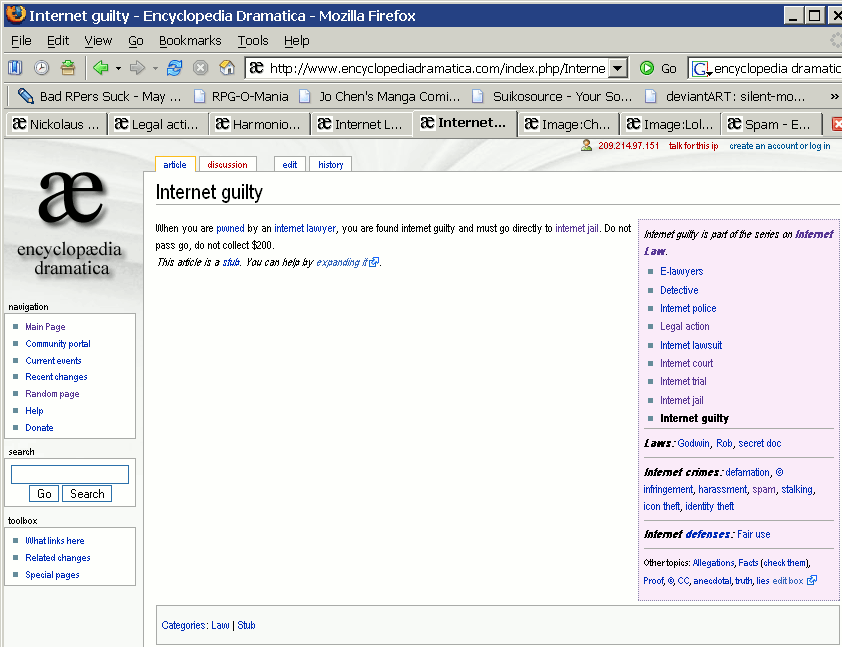Click the copyright symbol in Internet crimes
This screenshot has height=647, width=842.
[x=779, y=472]
